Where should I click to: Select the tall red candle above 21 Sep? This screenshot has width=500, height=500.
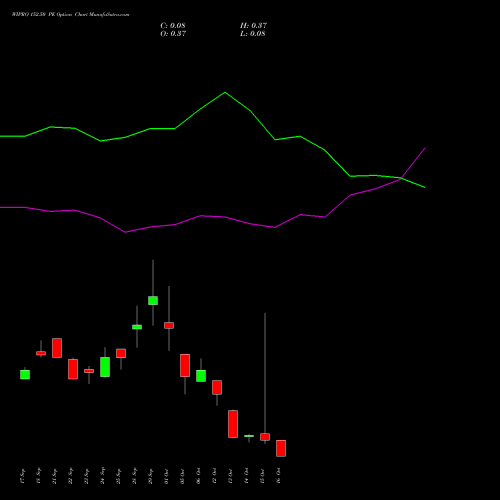point(57,348)
